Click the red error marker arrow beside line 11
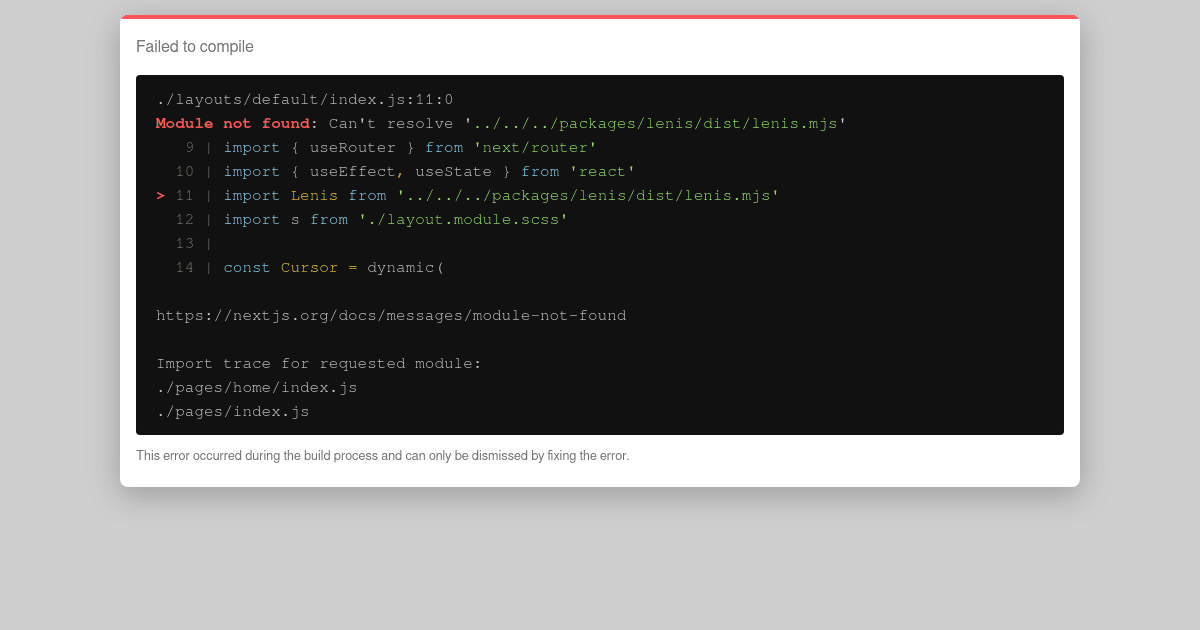The image size is (1200, 630). [x=160, y=195]
